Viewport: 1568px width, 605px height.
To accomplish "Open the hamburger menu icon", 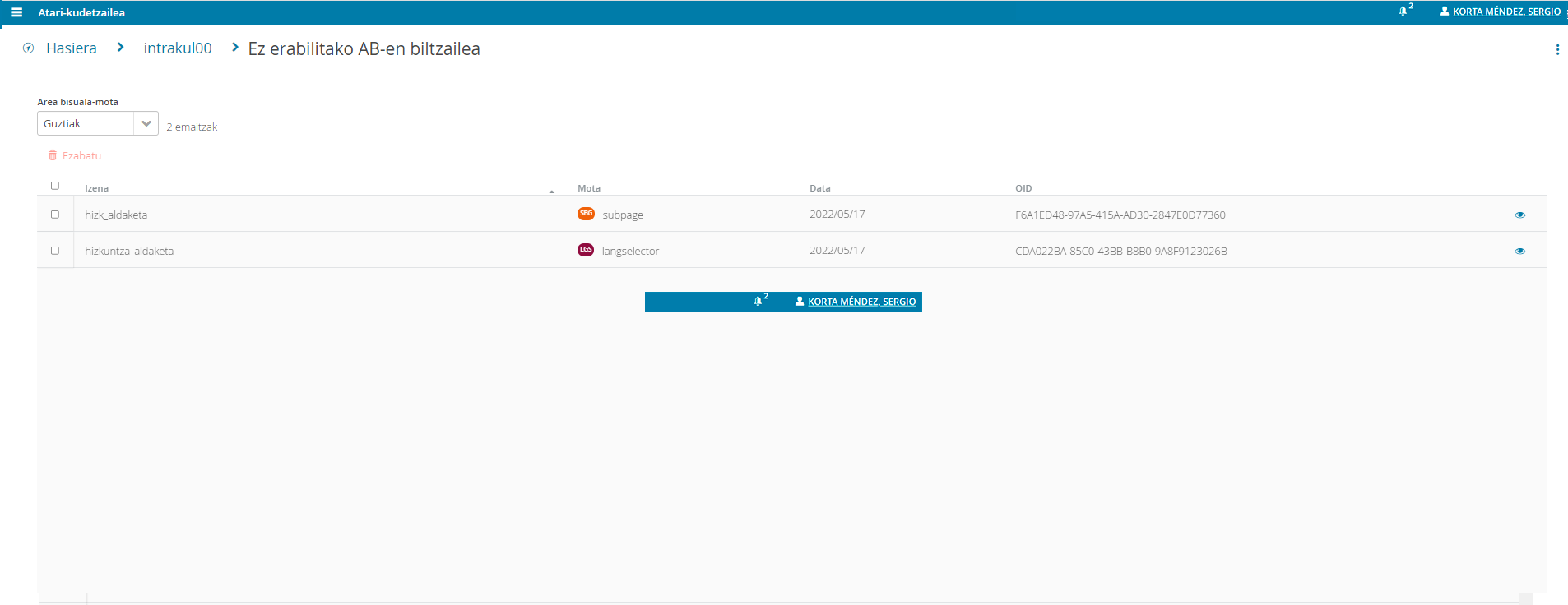I will [x=16, y=12].
